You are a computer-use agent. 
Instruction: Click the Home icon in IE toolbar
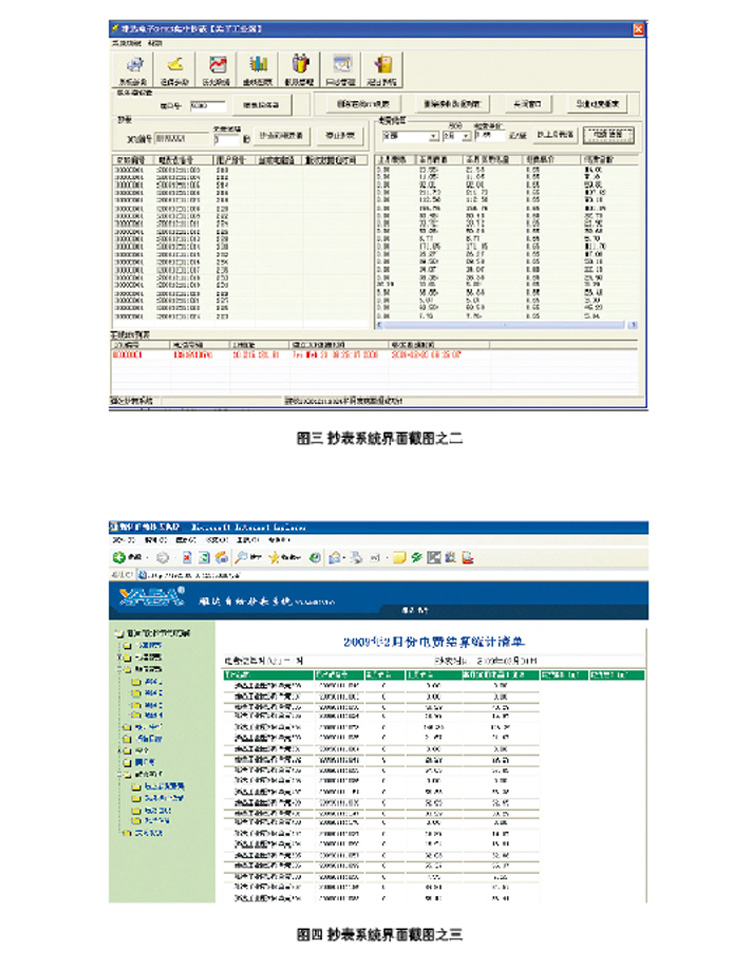221,558
